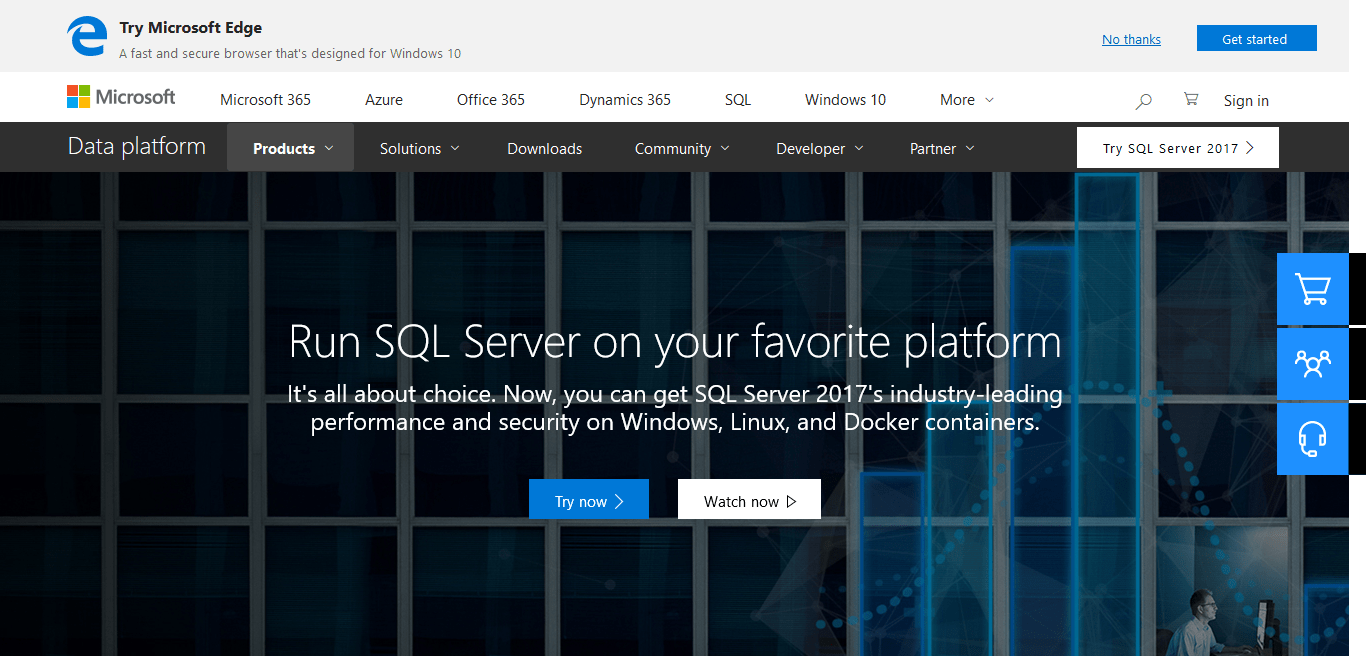Open the Community dropdown
Image resolution: width=1366 pixels, height=656 pixels.
click(681, 147)
